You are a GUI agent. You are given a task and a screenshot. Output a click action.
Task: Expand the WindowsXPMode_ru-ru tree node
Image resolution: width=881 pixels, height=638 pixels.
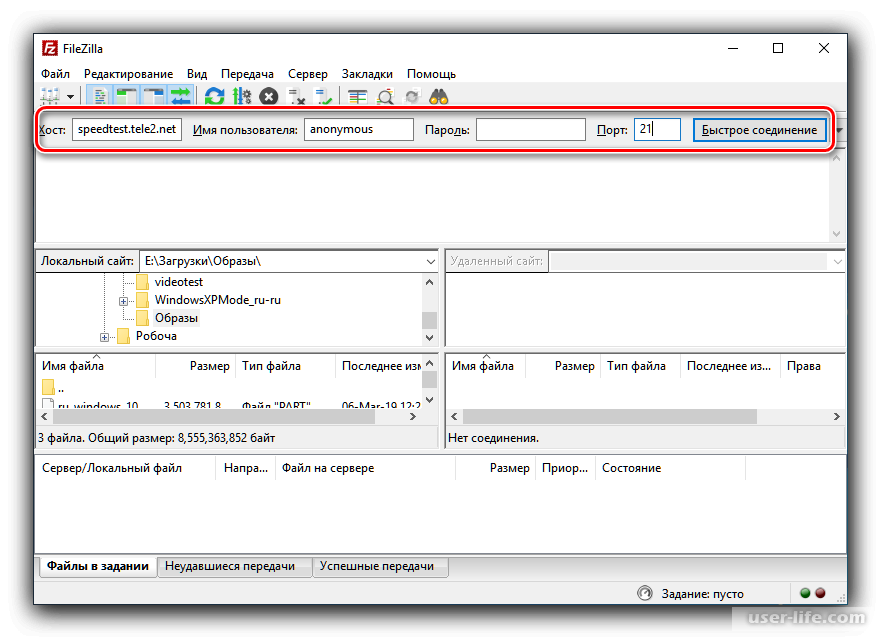(123, 301)
